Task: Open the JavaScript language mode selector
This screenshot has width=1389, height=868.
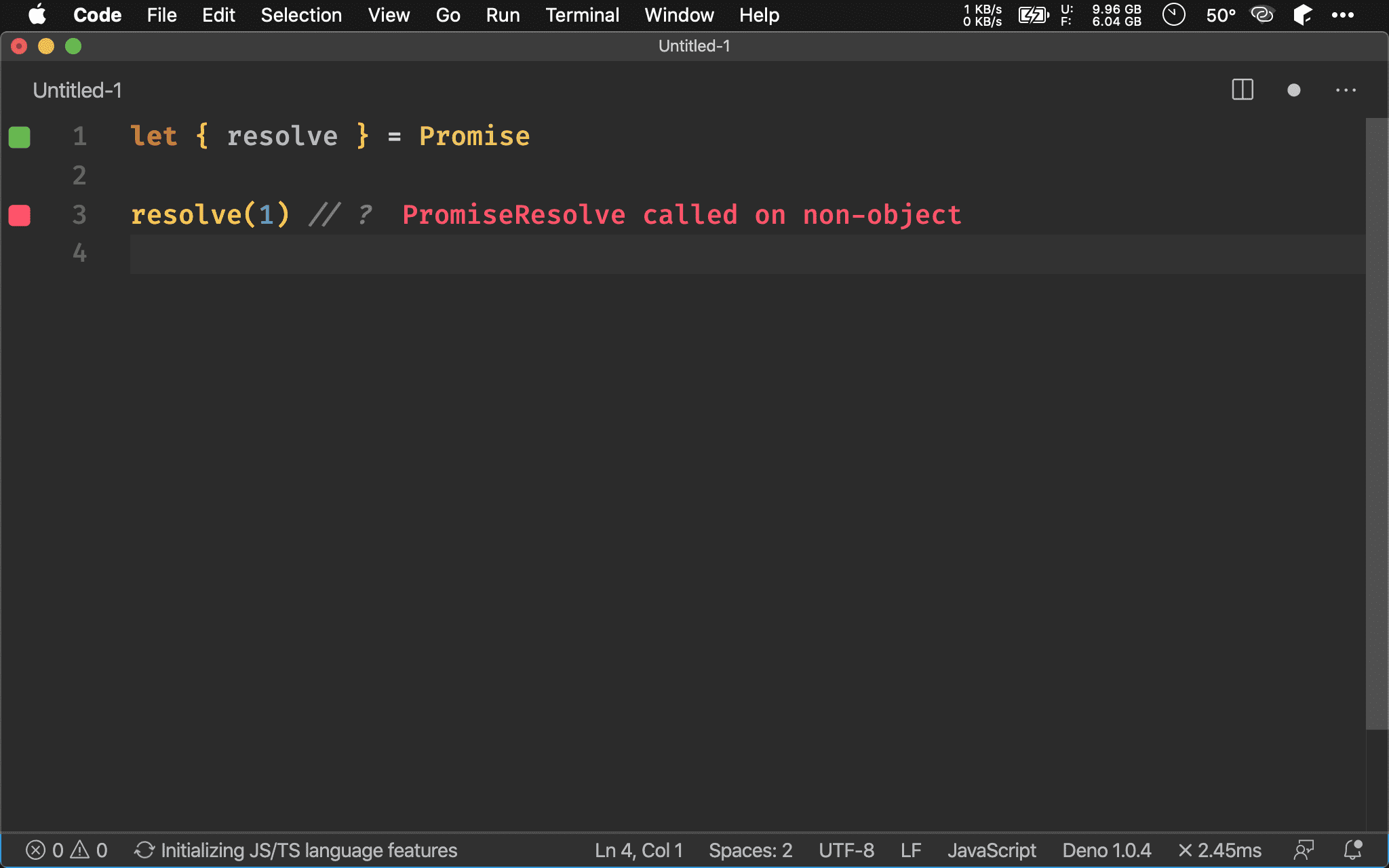Action: (x=991, y=850)
